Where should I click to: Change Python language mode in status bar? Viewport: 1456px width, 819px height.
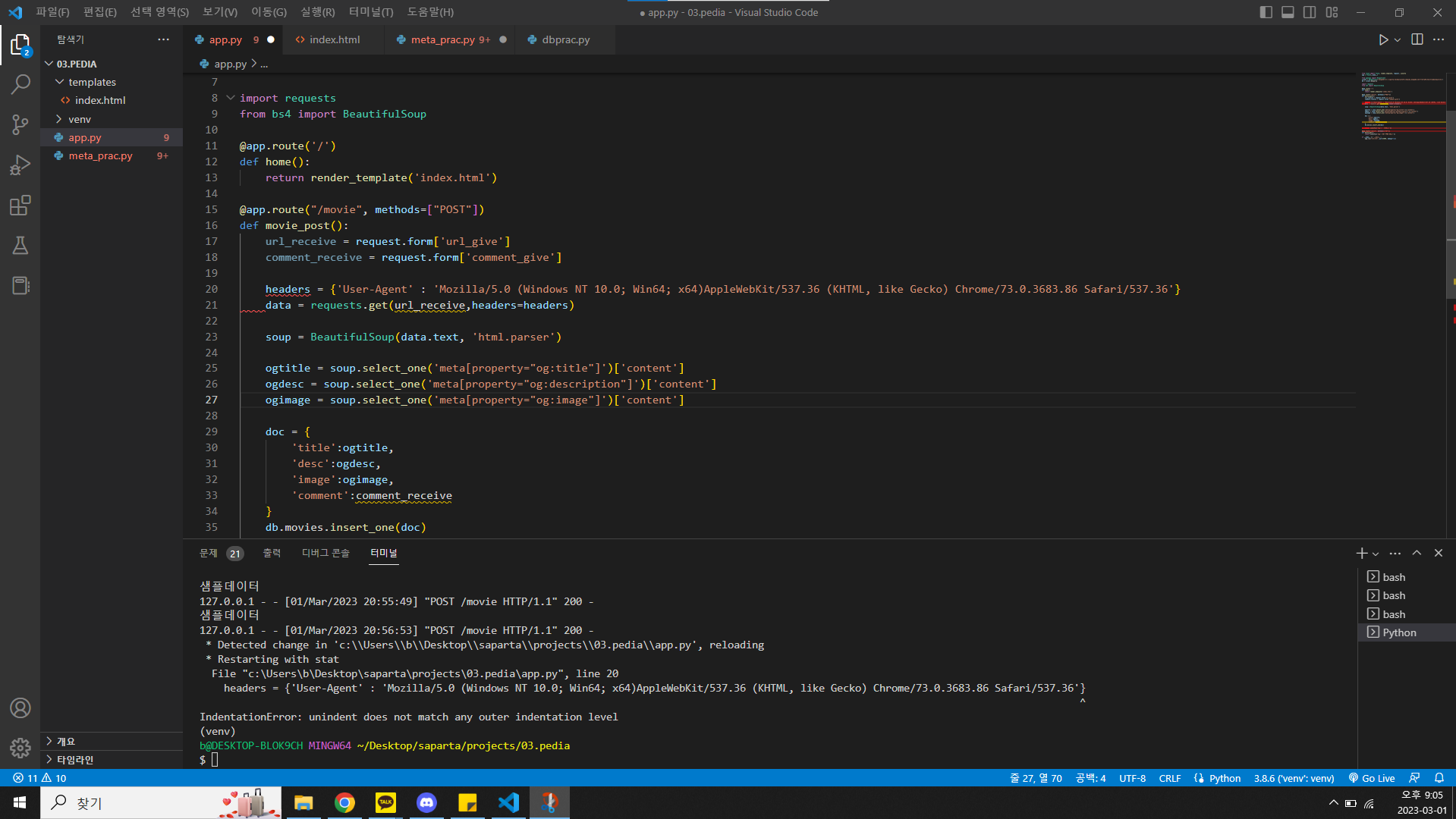[1225, 778]
